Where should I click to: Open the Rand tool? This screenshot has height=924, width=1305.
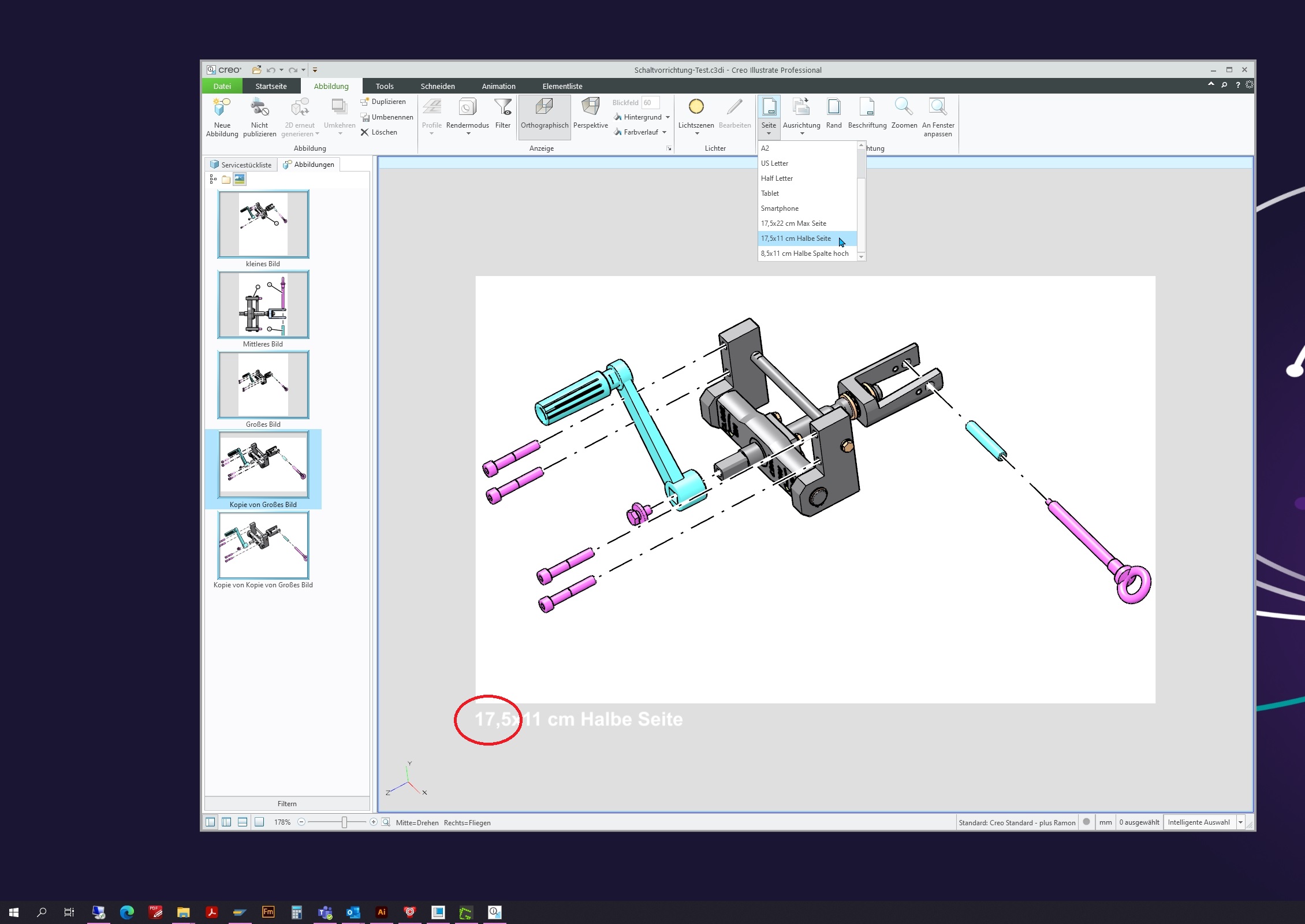[x=833, y=113]
